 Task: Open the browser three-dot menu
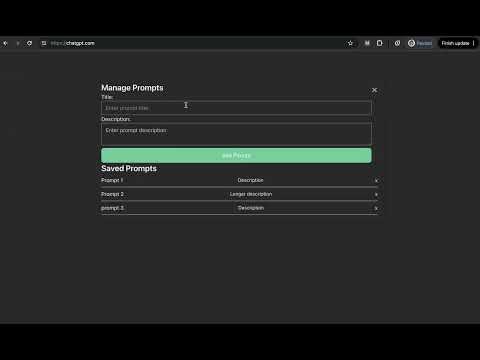[473, 43]
